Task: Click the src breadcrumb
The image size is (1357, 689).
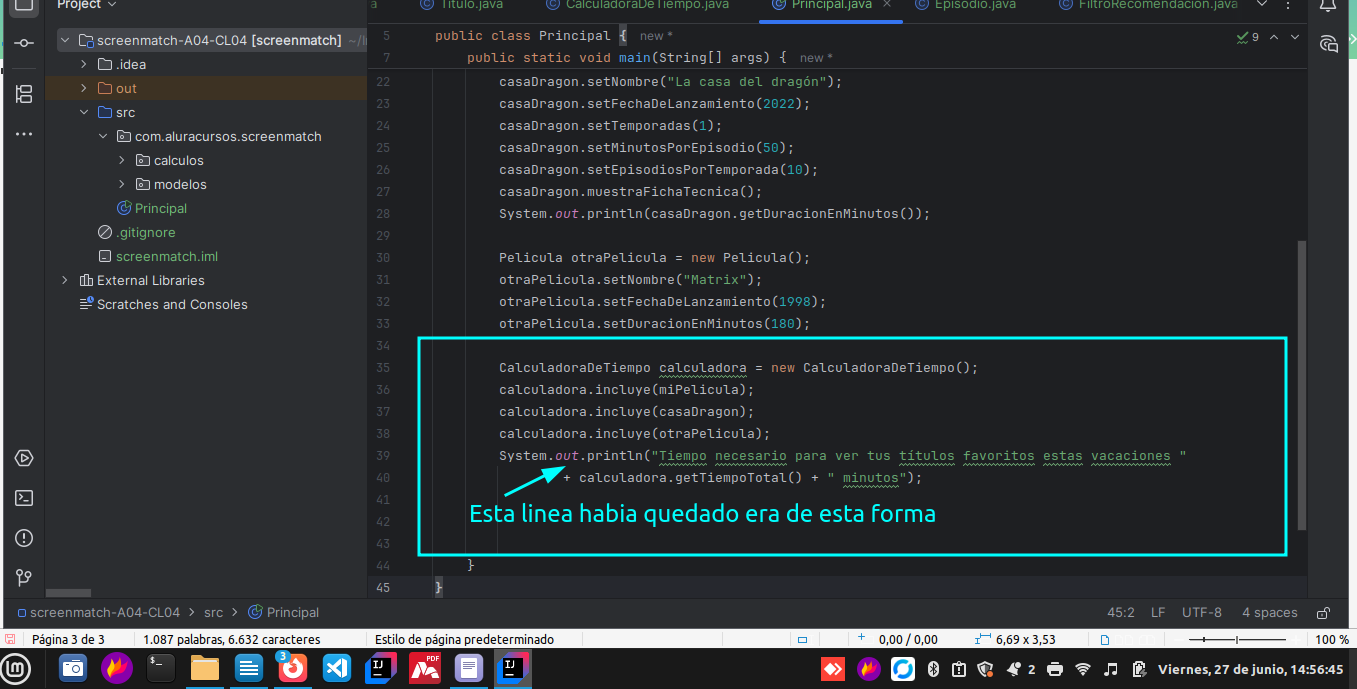Action: 213,612
